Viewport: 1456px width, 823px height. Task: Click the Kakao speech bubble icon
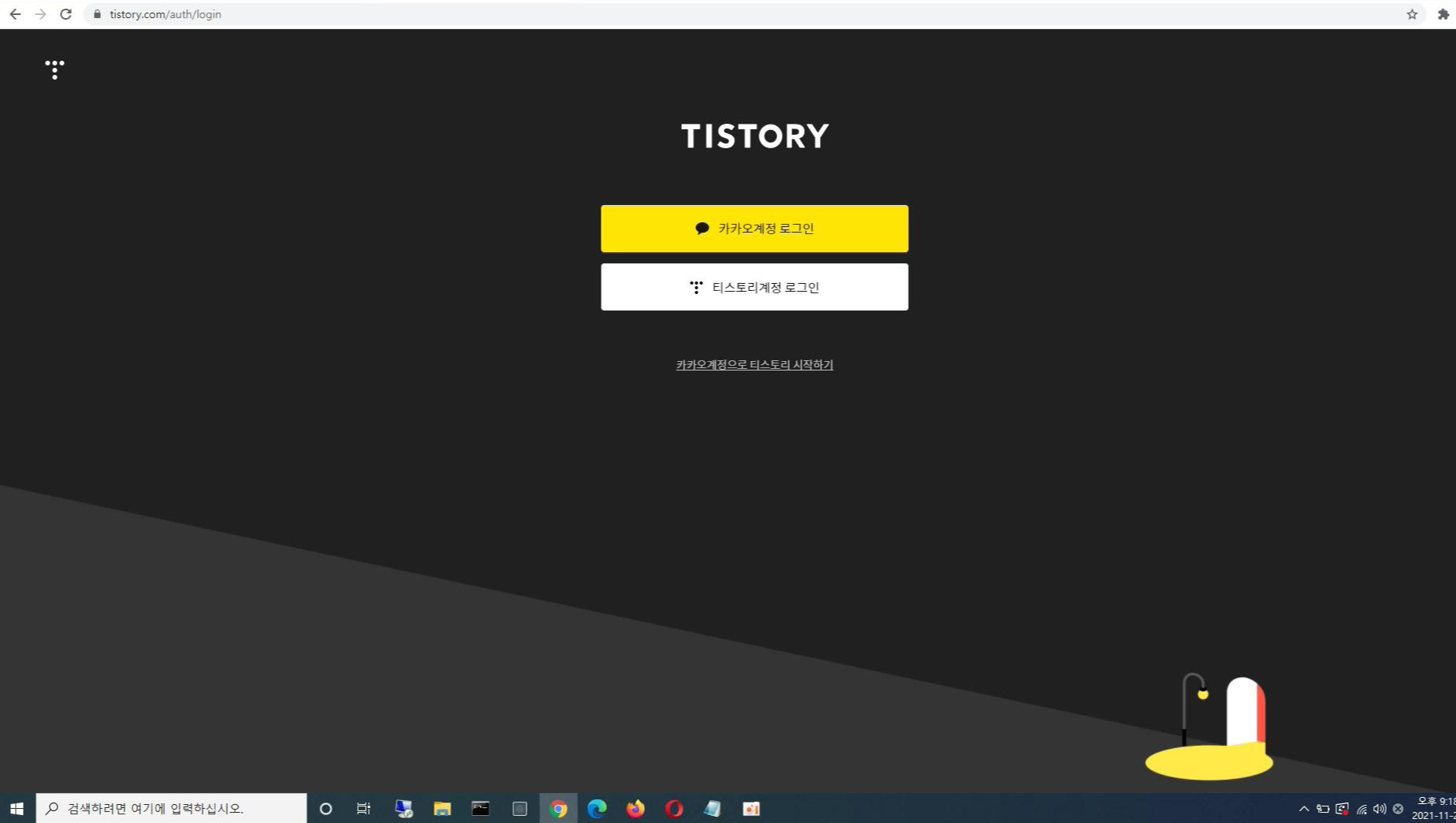702,229
